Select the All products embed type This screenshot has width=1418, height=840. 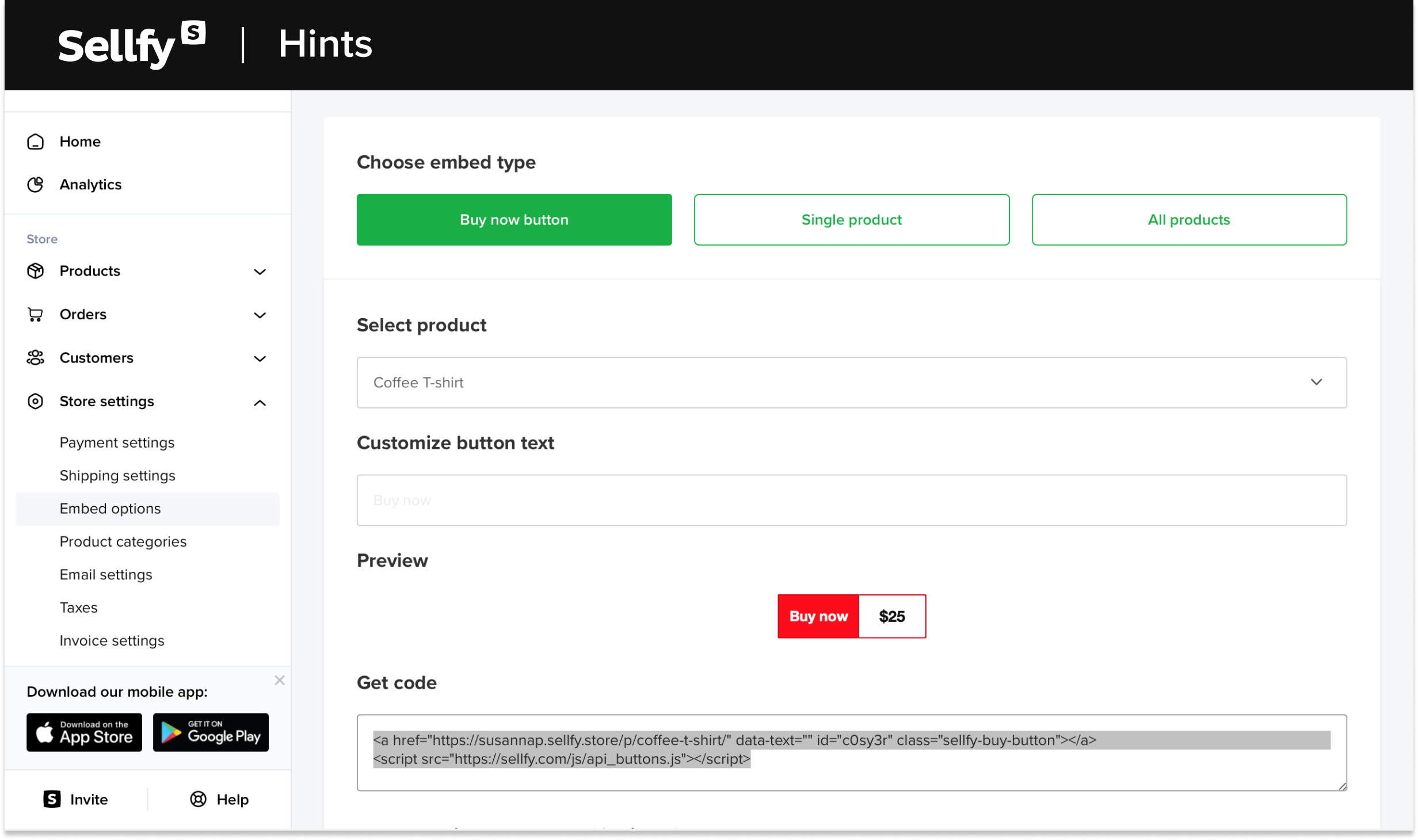[1189, 219]
